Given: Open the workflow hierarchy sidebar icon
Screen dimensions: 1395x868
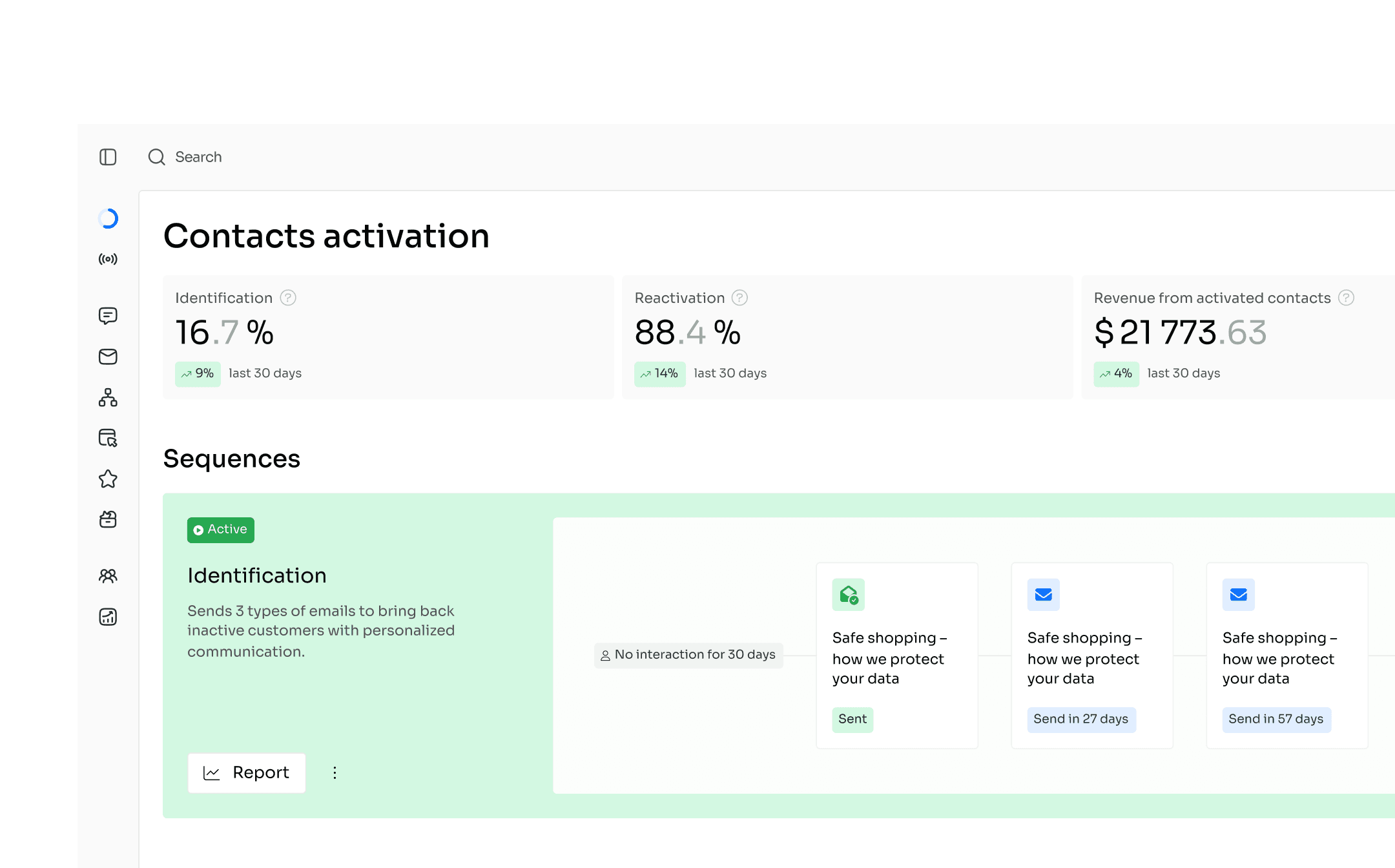Looking at the screenshot, I should coord(108,397).
